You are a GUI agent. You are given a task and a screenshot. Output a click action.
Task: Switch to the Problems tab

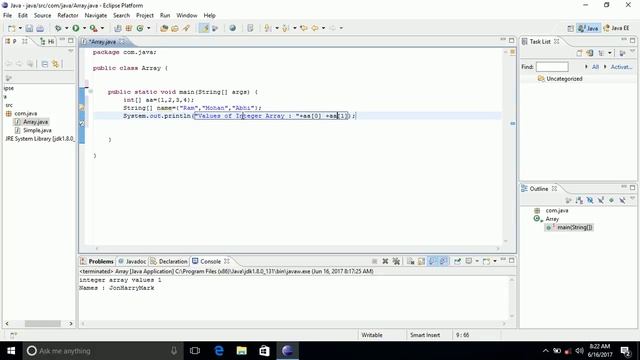click(97, 261)
